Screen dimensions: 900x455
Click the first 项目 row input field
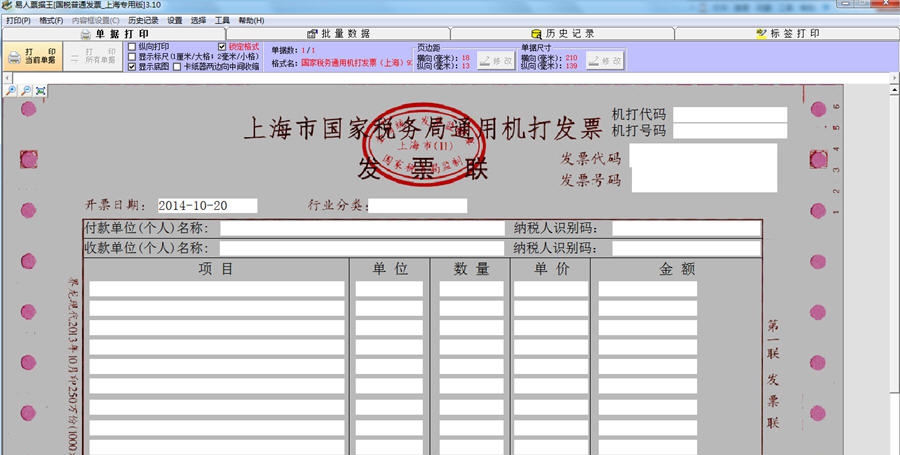217,289
